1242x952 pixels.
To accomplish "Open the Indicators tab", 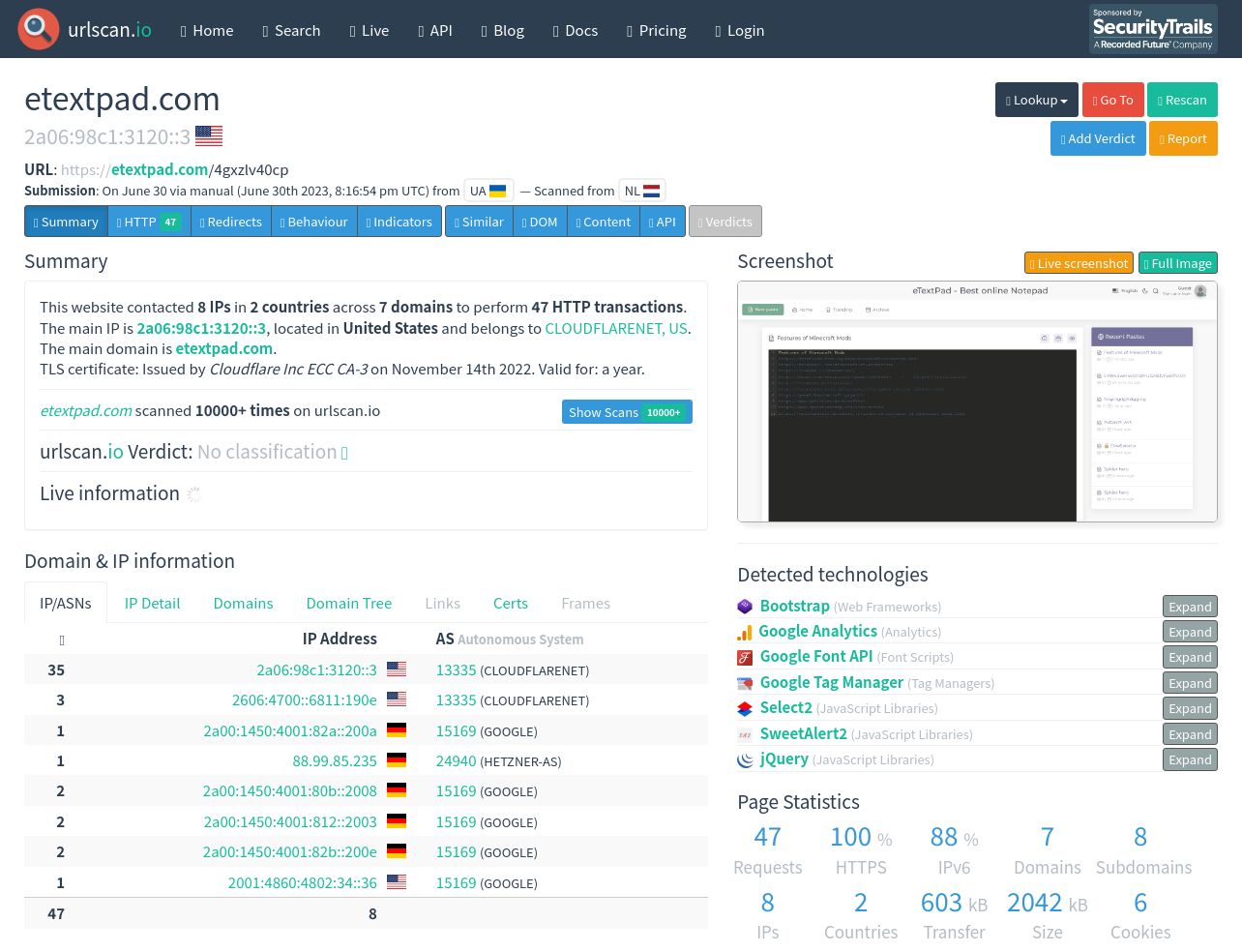I will 399,222.
